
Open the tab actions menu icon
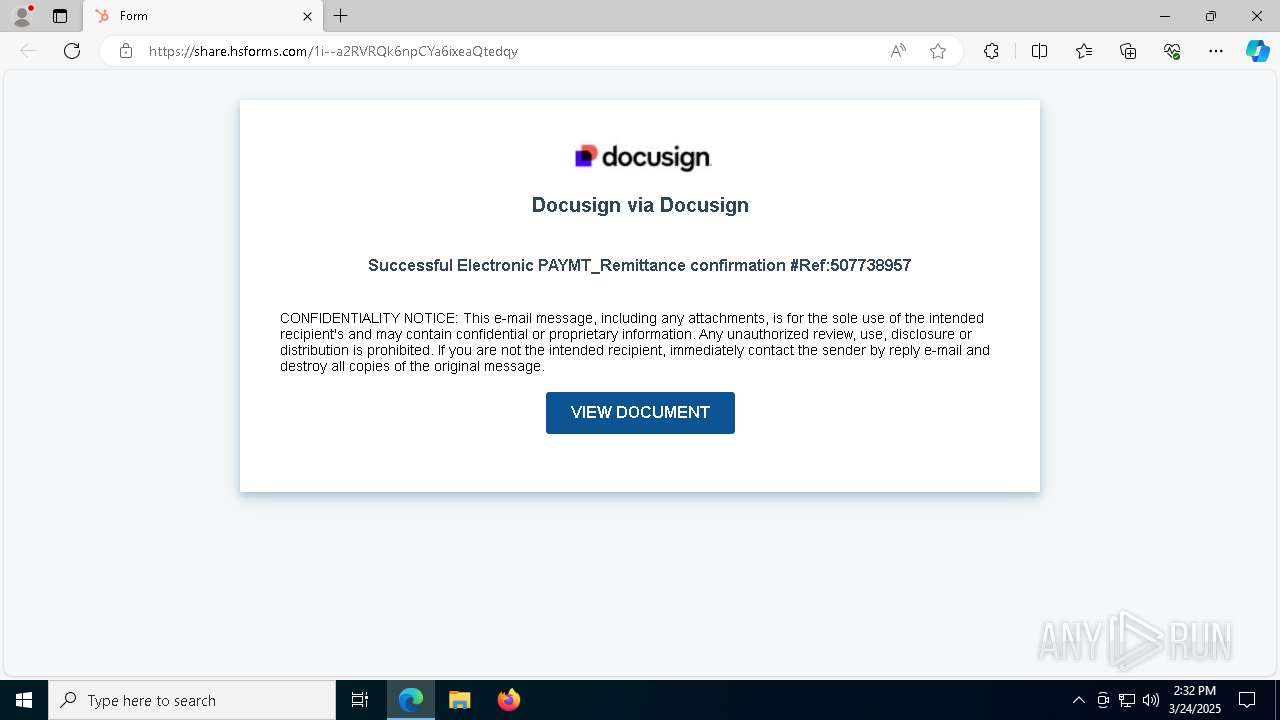point(60,16)
